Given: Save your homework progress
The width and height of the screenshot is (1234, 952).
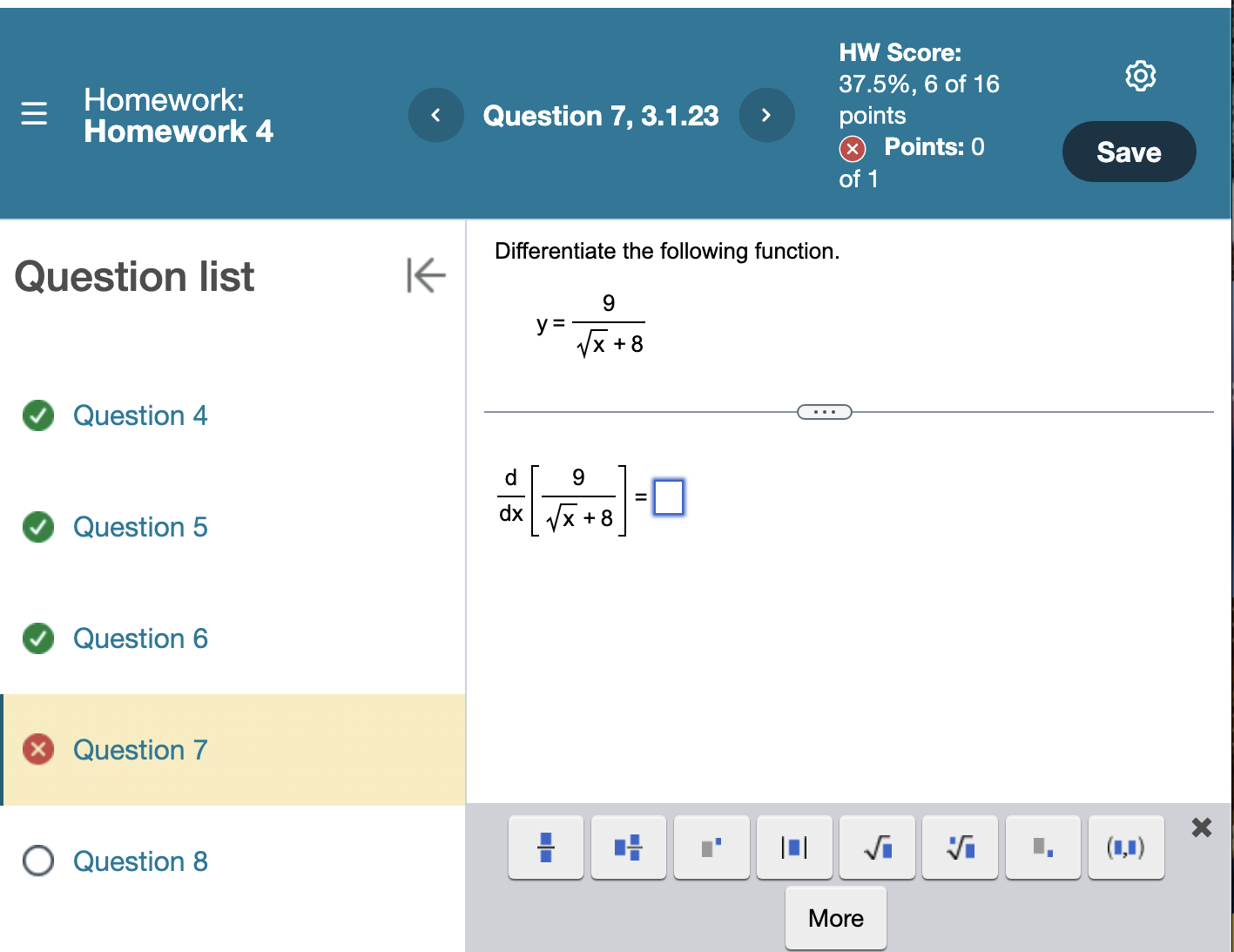Looking at the screenshot, I should 1129,152.
